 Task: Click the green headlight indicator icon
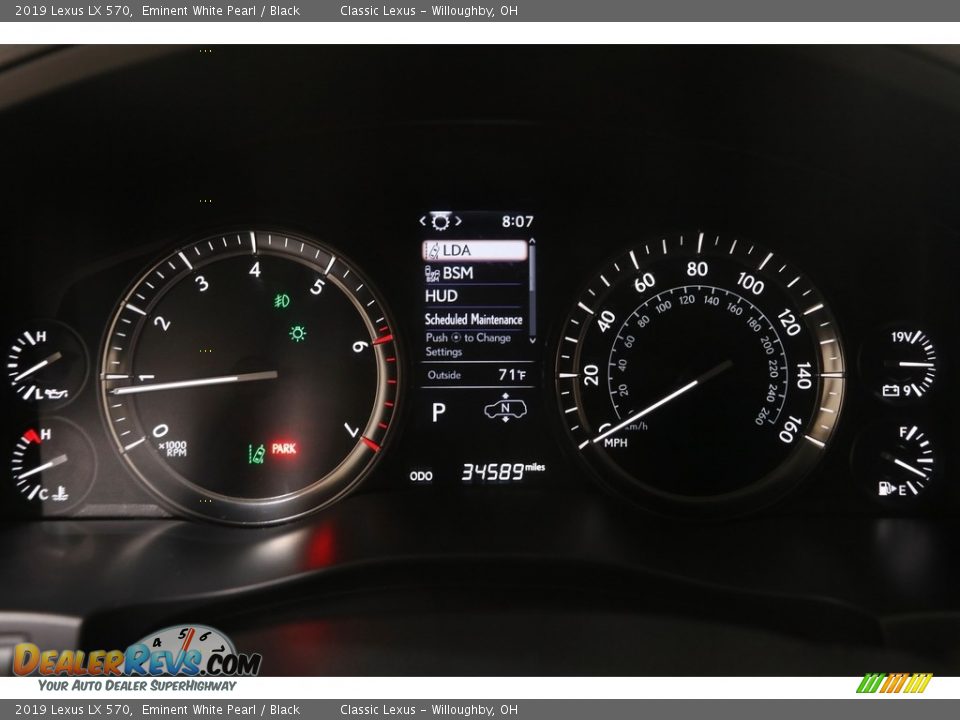tap(298, 334)
